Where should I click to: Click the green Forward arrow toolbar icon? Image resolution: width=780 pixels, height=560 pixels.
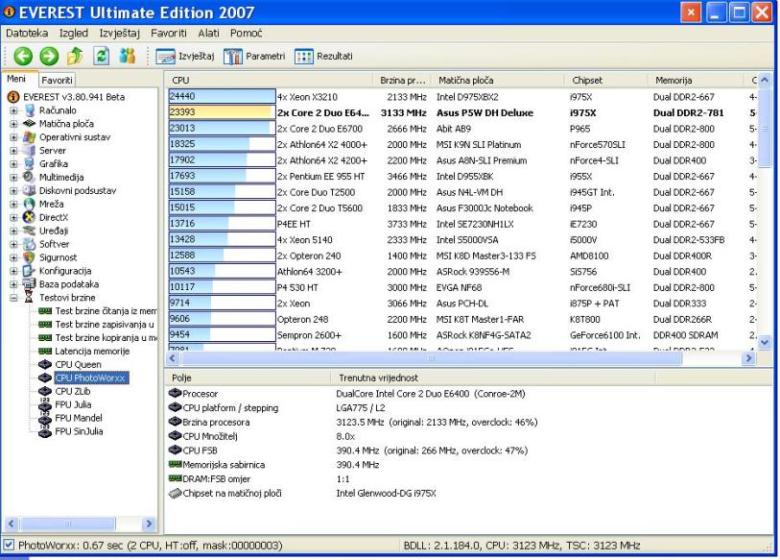point(44,57)
